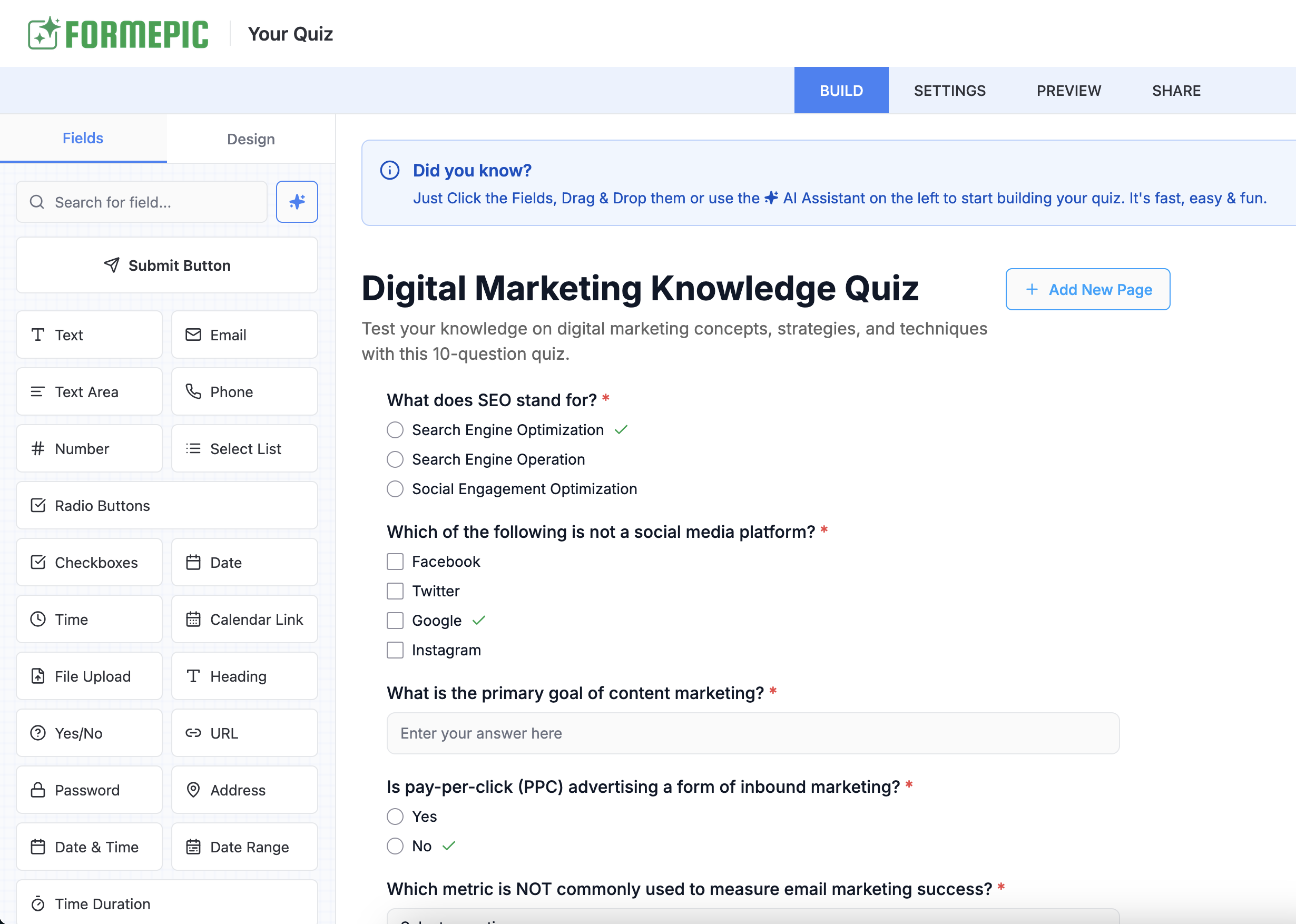Add a Password field
The height and width of the screenshot is (924, 1296).
[x=90, y=790]
